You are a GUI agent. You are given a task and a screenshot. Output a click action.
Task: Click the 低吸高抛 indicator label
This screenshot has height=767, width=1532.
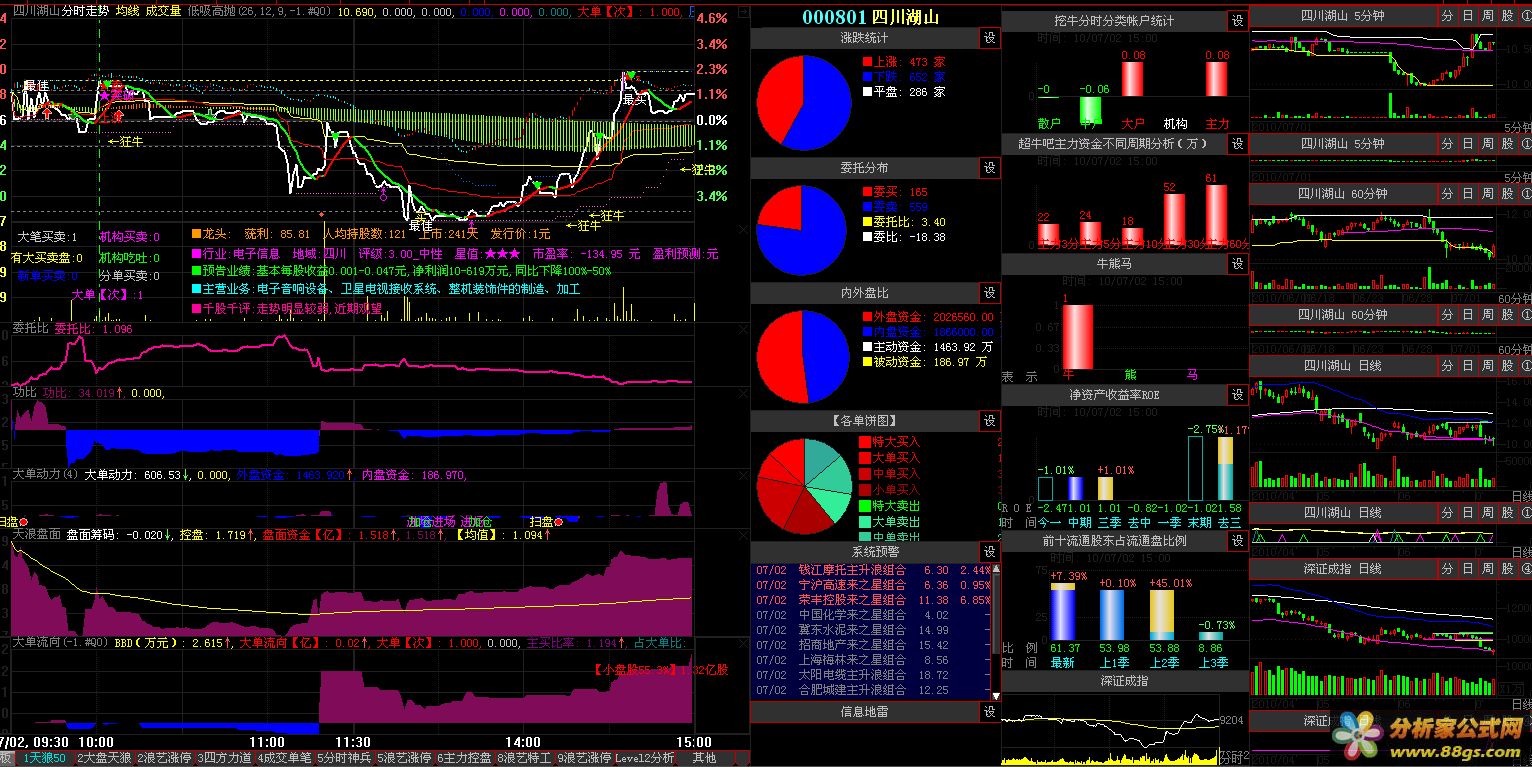click(x=209, y=10)
